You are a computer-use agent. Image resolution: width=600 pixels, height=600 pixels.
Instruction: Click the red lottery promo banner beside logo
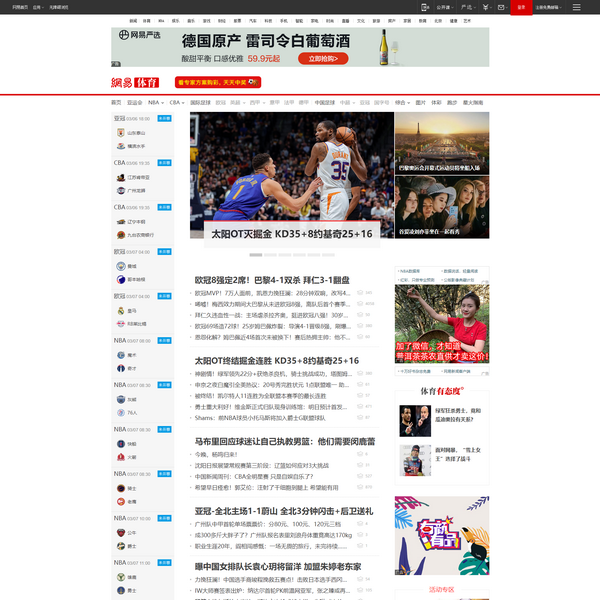tap(217, 82)
